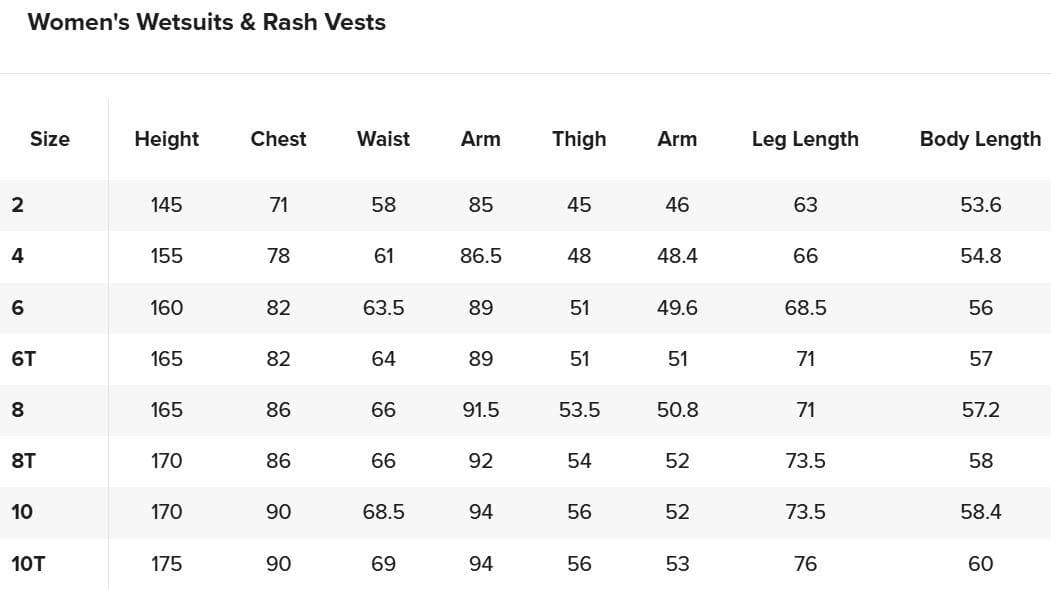Select the Chest column header
1051x589 pixels.
278,139
